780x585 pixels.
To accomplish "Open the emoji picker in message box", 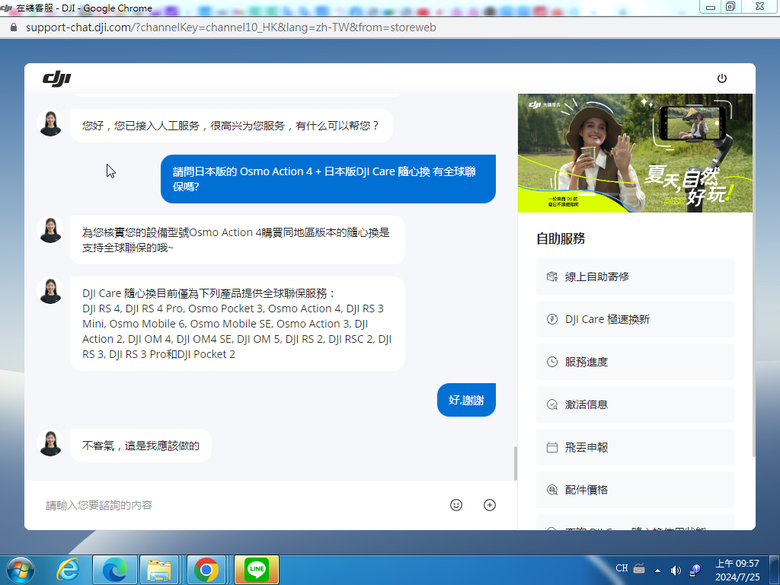I will 456,505.
